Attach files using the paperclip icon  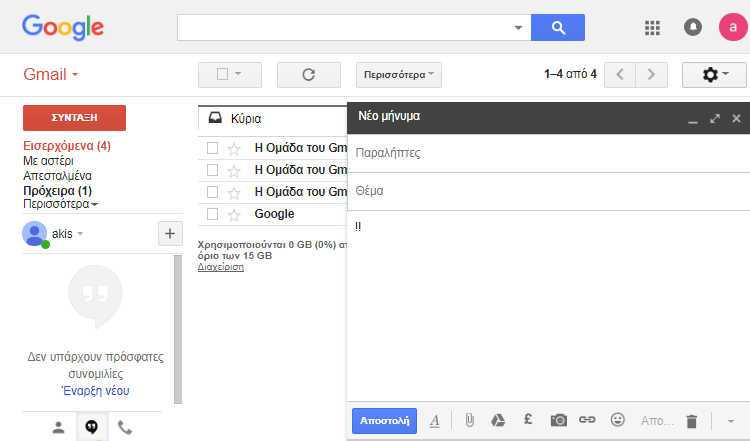click(469, 420)
